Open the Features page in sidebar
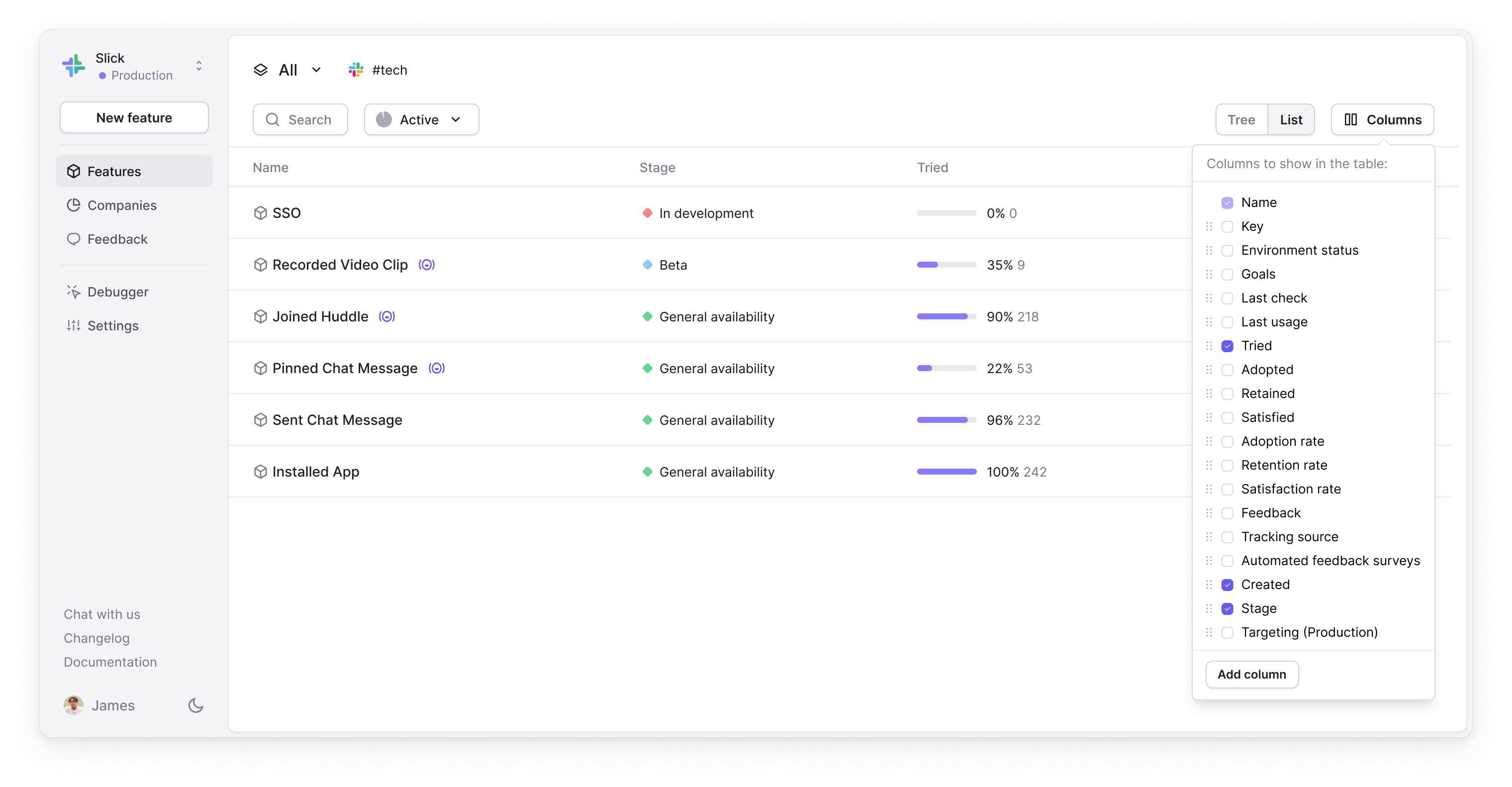The height and width of the screenshot is (787, 1512). 134,171
